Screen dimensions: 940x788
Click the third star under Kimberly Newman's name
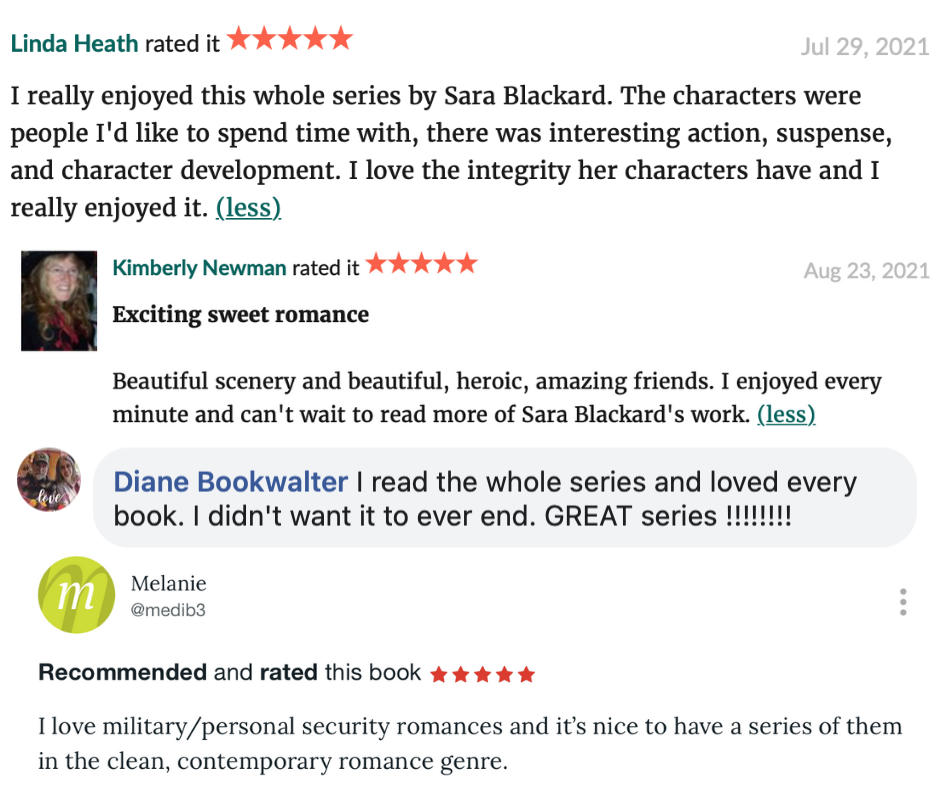pos(421,267)
